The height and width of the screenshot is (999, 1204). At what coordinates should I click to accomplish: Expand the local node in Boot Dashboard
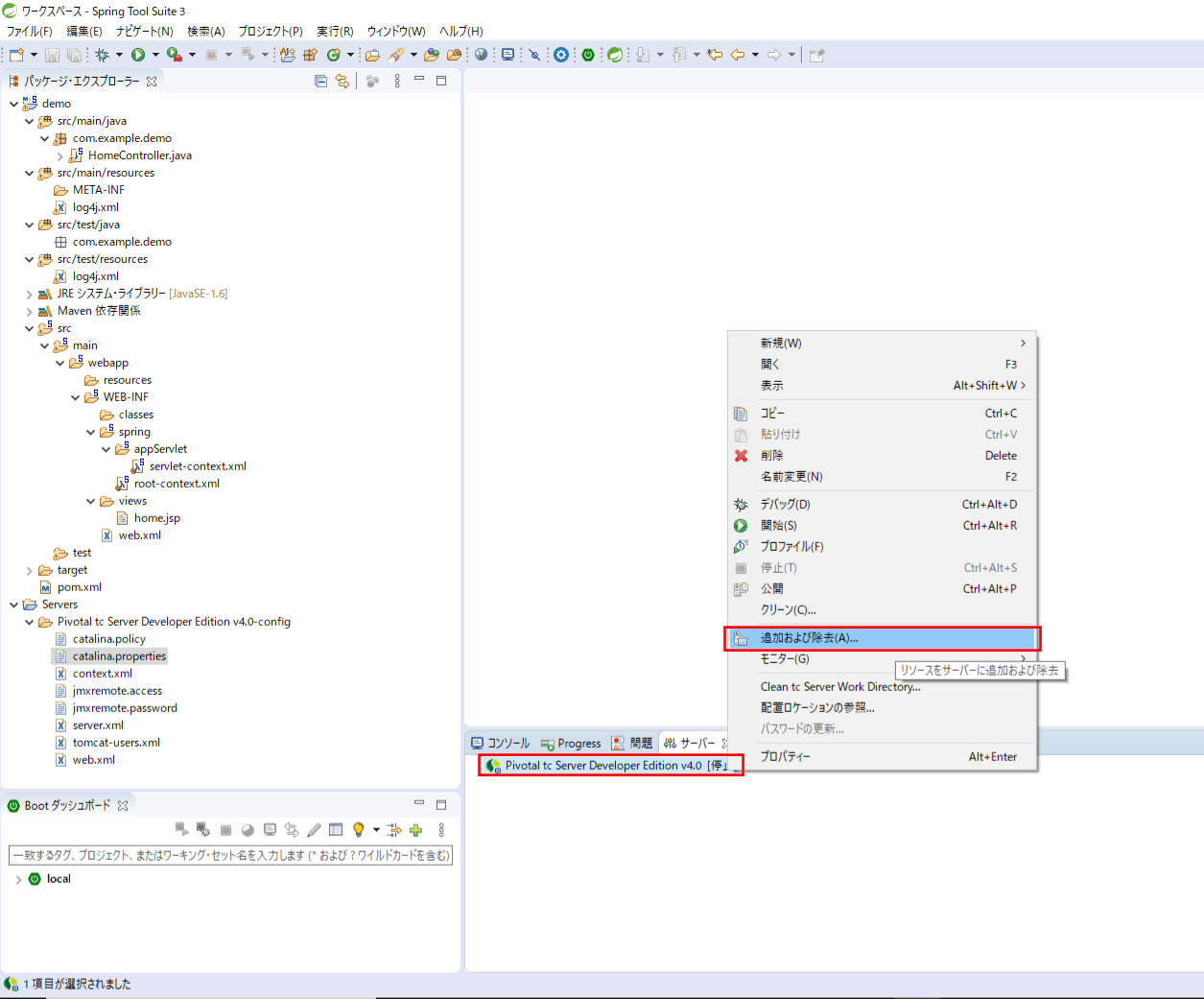(x=18, y=879)
